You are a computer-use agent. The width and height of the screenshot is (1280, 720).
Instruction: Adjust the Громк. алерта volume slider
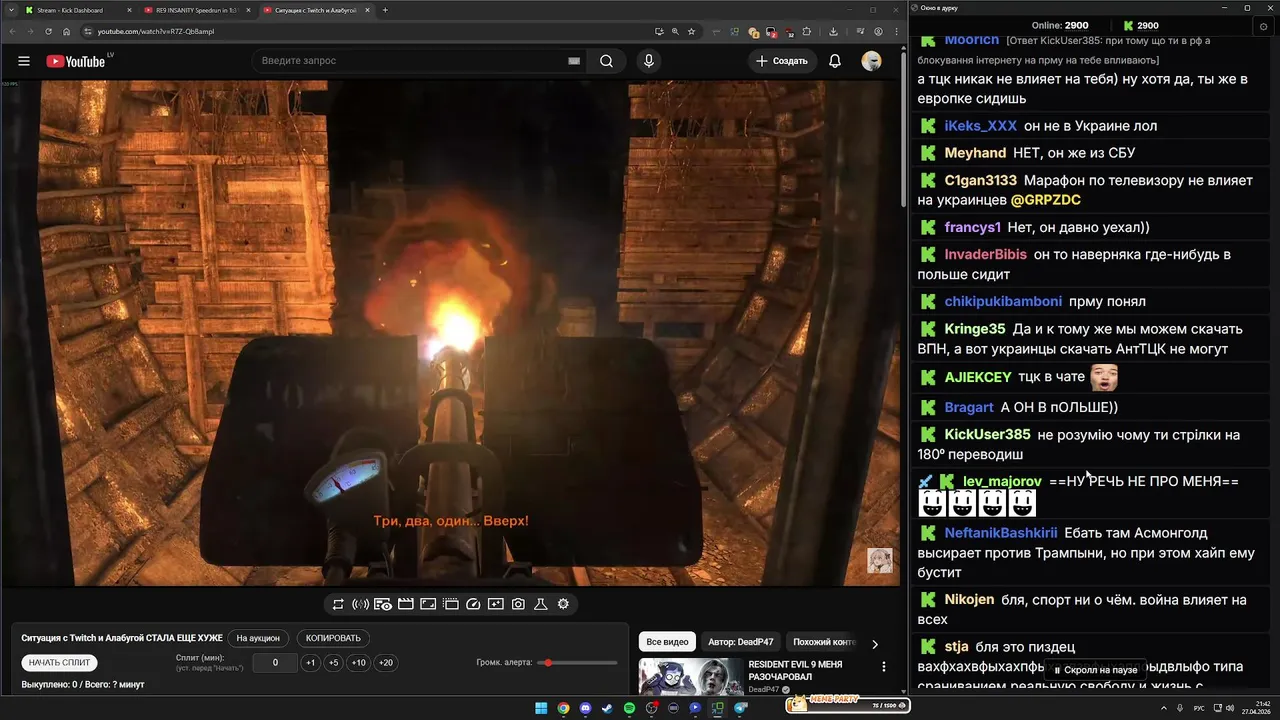577,663
